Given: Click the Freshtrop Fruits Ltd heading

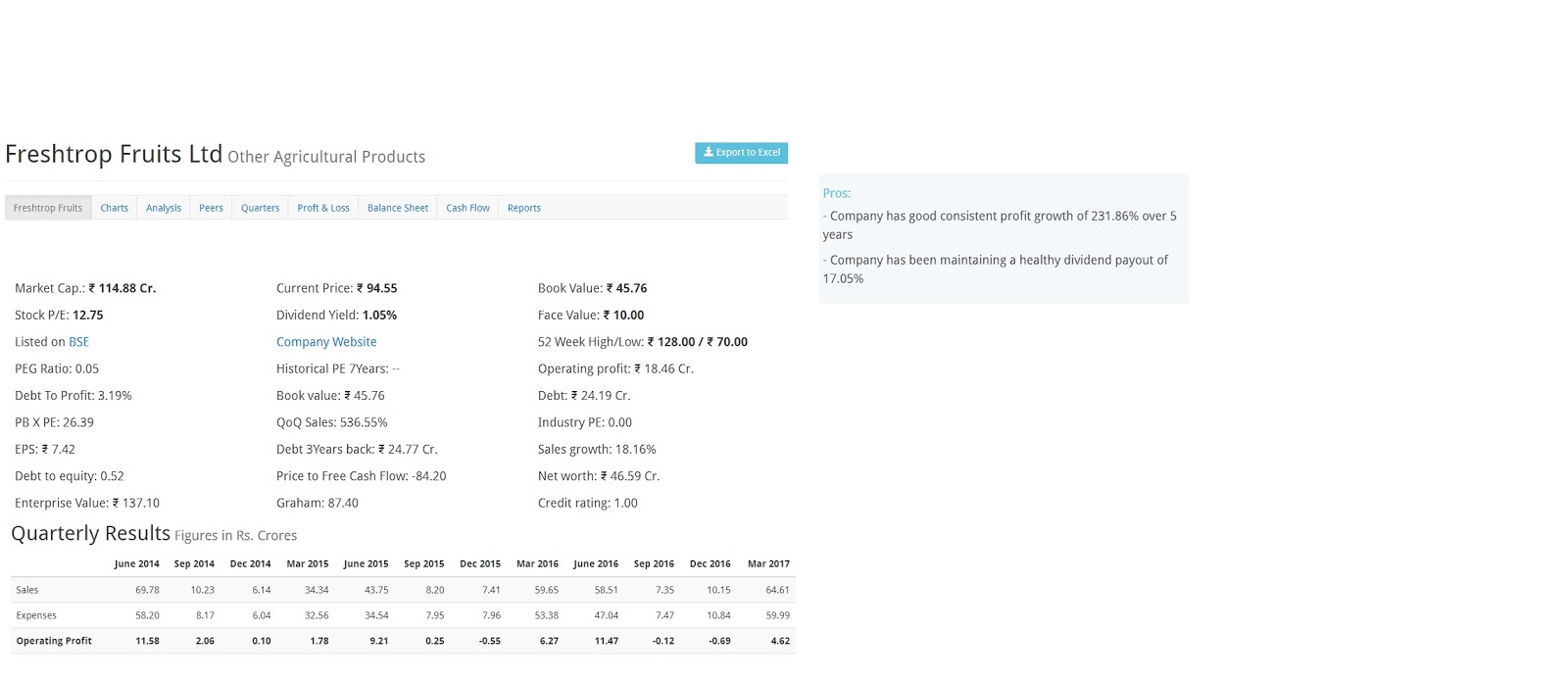Looking at the screenshot, I should coord(114,154).
